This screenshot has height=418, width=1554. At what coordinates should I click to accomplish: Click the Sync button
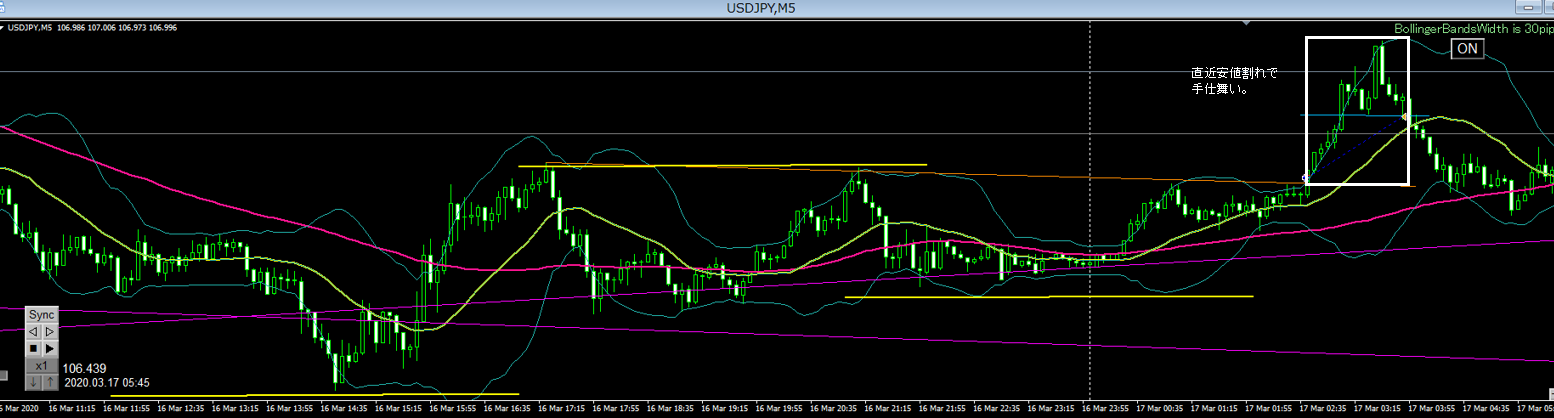(x=42, y=314)
